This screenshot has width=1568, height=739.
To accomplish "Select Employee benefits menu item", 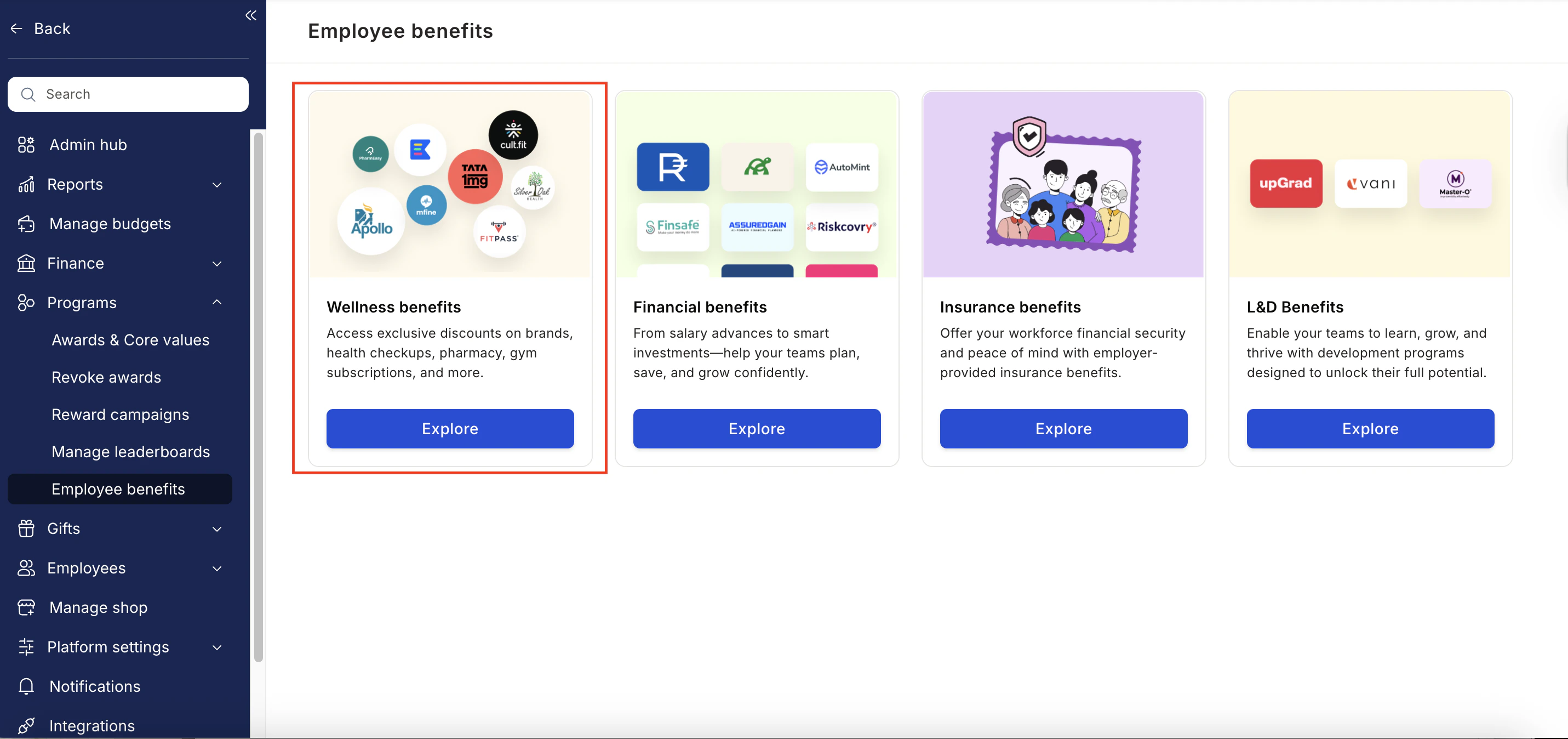I will 120,489.
